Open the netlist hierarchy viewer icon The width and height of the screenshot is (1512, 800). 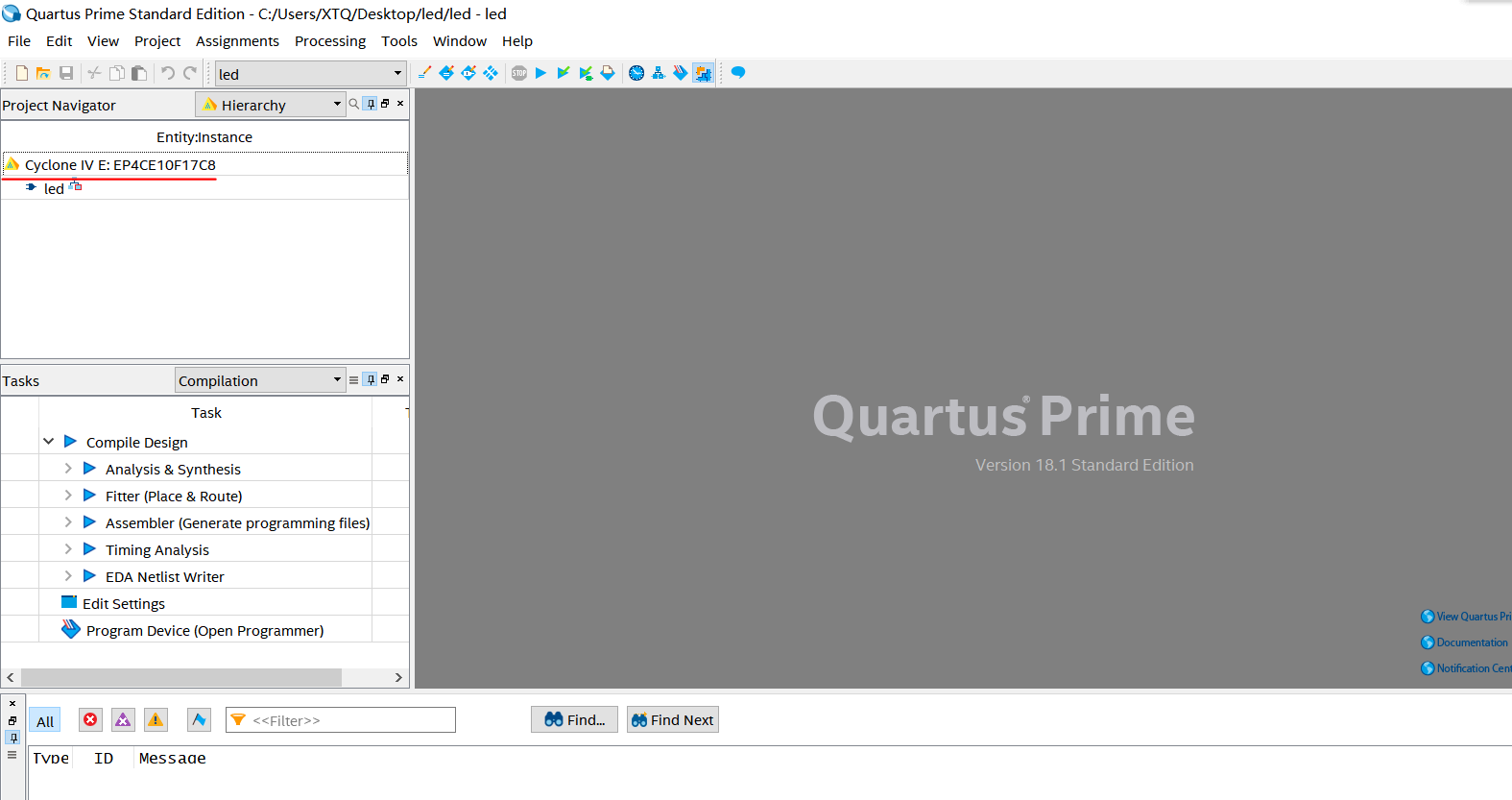pyautogui.click(x=659, y=73)
